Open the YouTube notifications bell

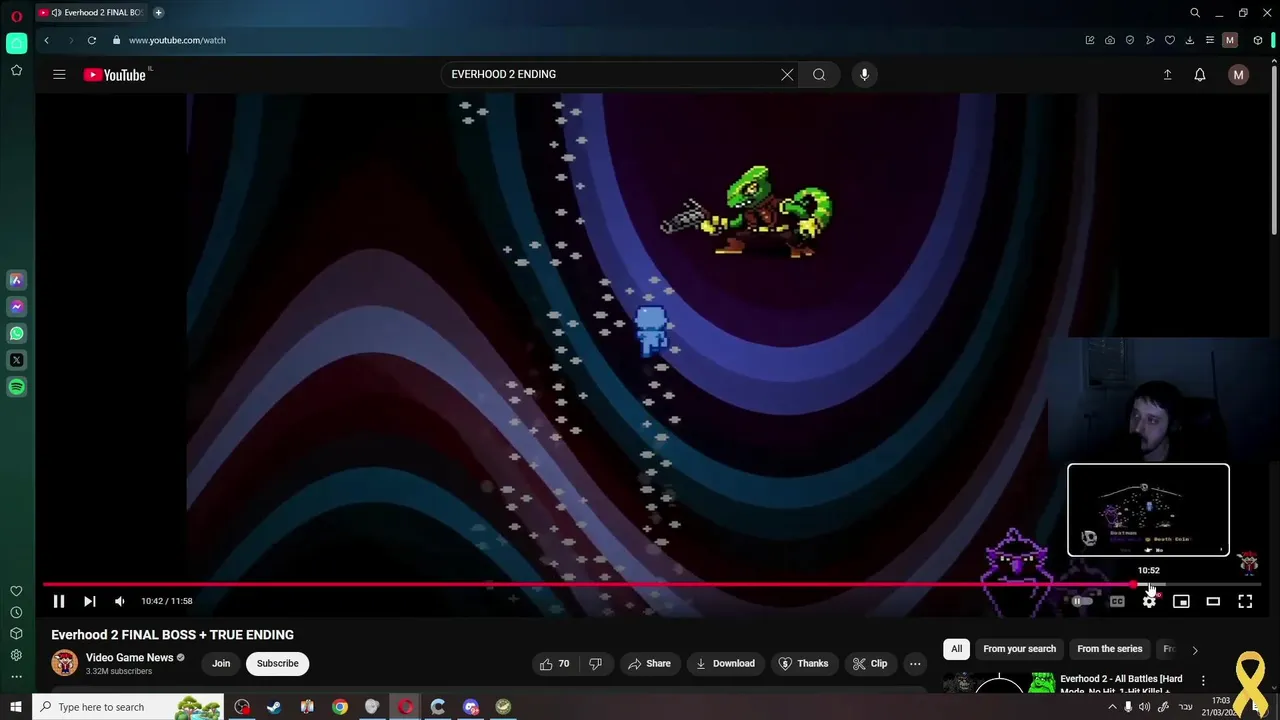[1200, 74]
